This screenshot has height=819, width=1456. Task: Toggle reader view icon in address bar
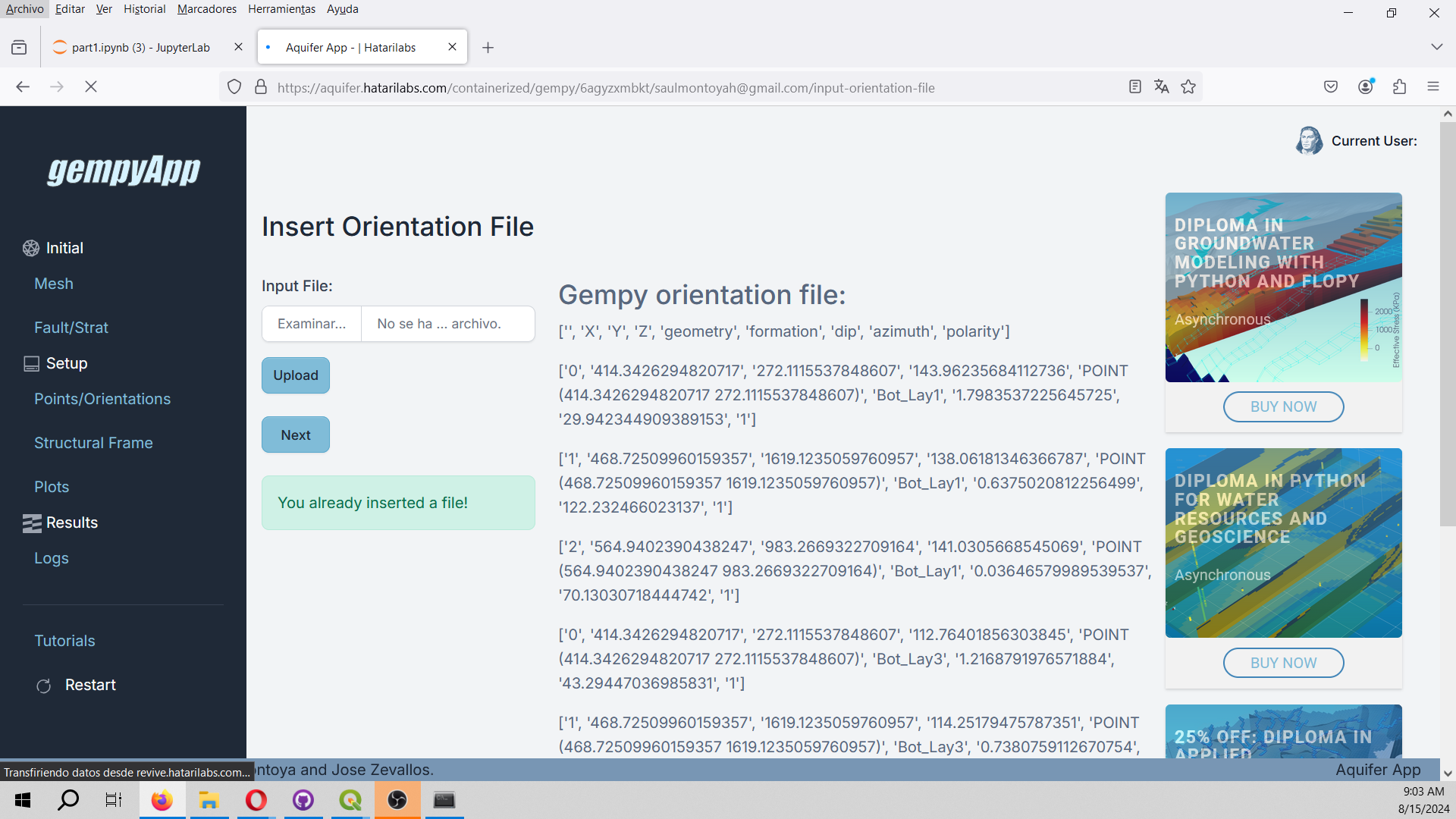click(x=1134, y=87)
